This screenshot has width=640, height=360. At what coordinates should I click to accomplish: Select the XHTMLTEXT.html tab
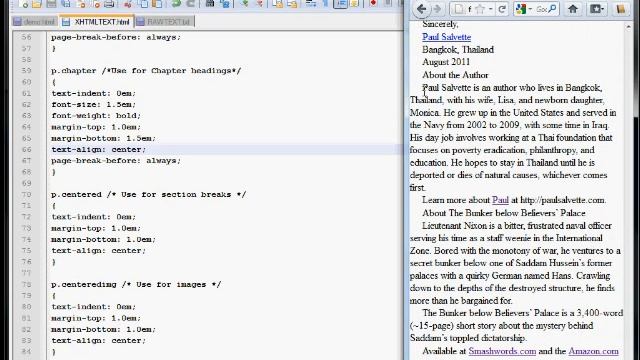(x=97, y=22)
